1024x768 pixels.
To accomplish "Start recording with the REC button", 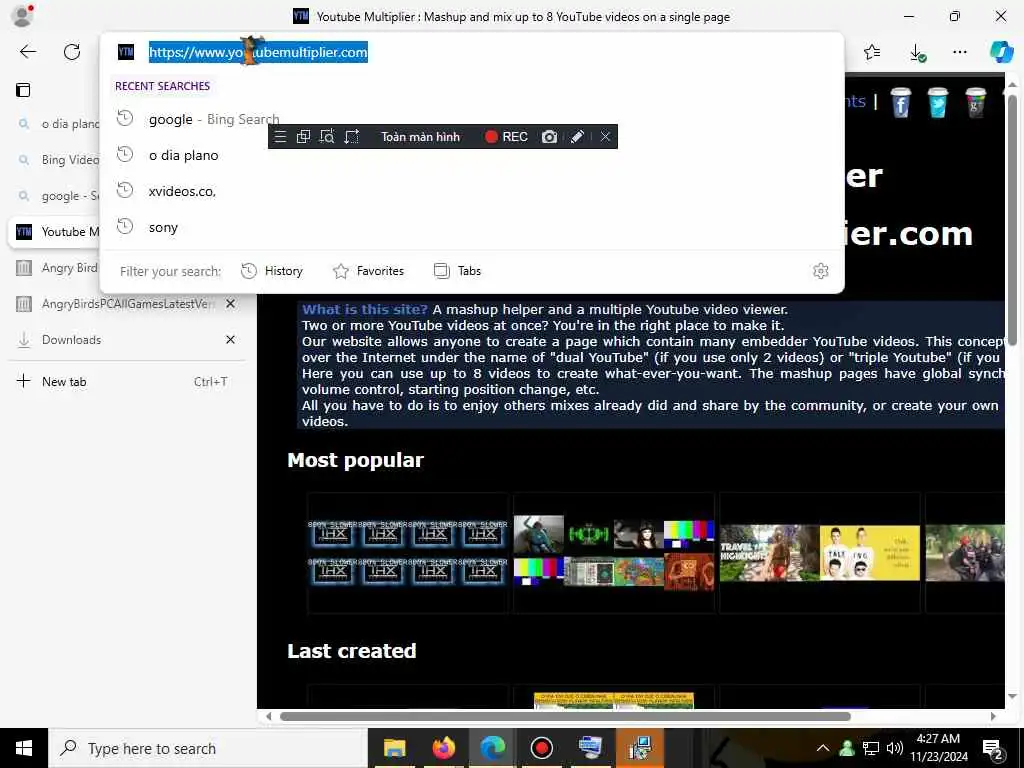I will [506, 136].
